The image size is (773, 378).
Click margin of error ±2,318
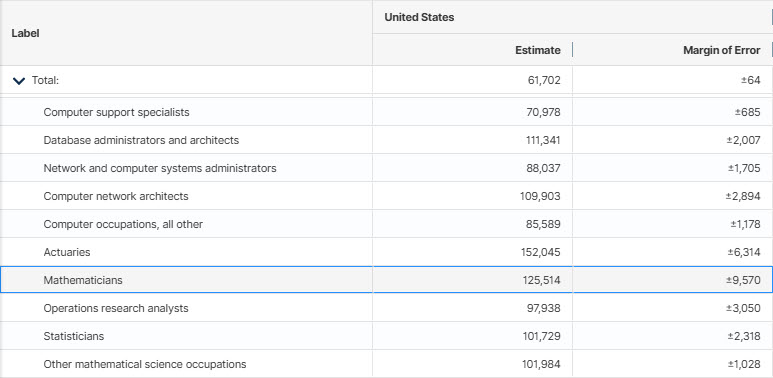pyautogui.click(x=744, y=336)
